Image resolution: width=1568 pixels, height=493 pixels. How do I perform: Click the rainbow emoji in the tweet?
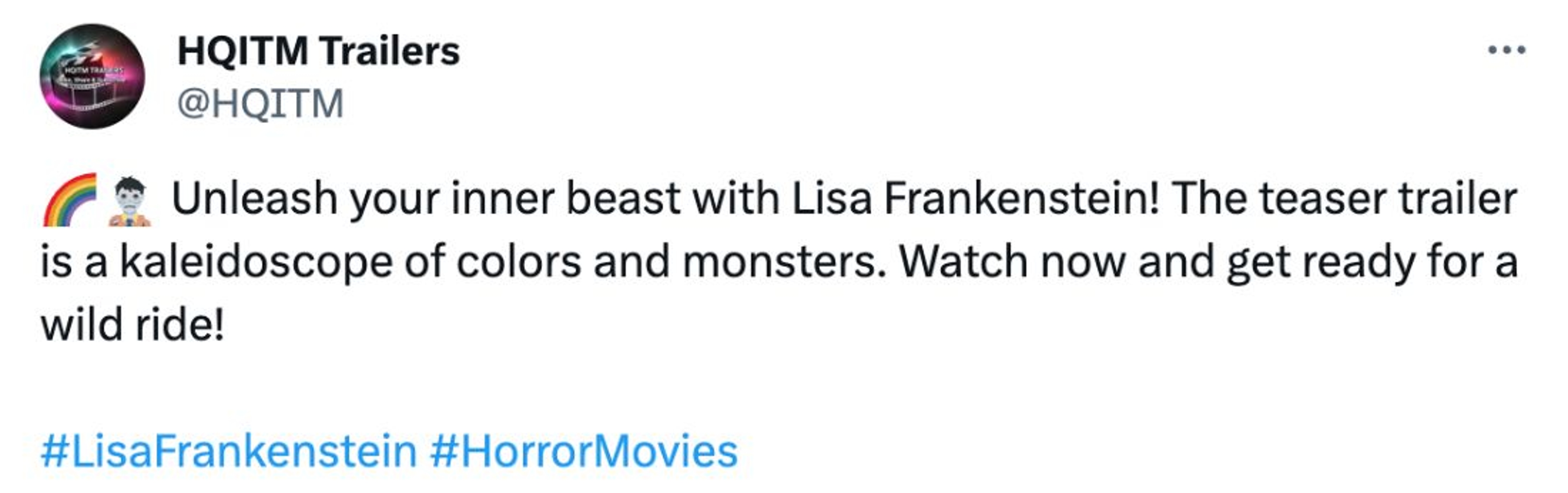pos(70,200)
